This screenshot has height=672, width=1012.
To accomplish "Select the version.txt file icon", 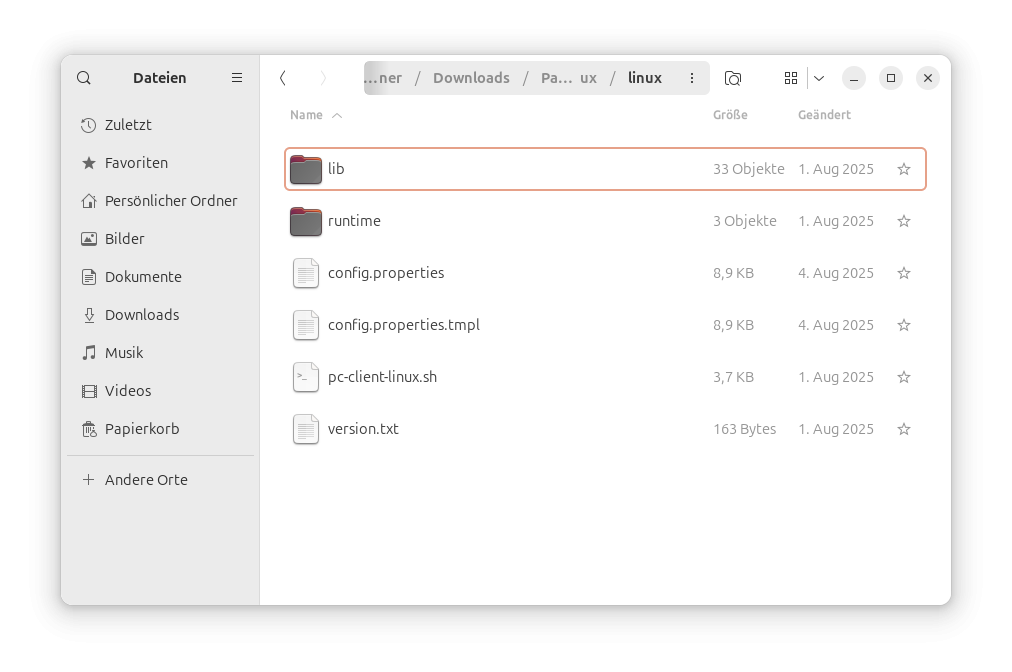I will coord(306,429).
